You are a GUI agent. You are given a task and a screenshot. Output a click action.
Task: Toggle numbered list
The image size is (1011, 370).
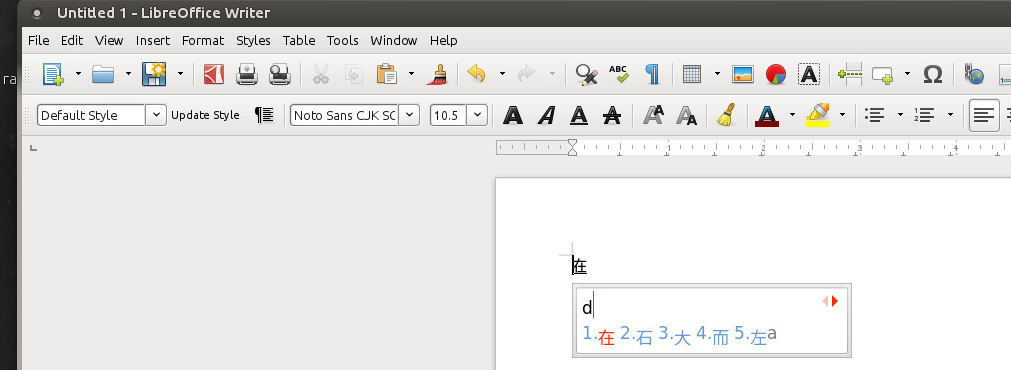(x=924, y=115)
